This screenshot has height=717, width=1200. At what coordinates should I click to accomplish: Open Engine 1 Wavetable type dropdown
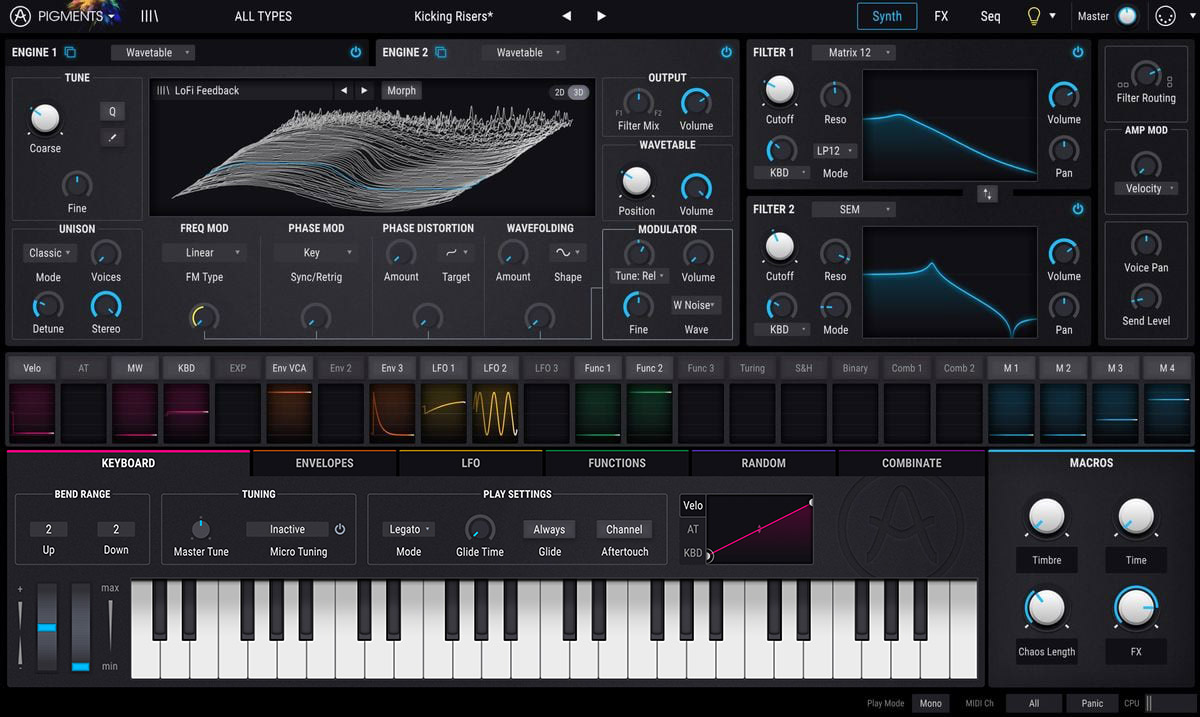click(x=153, y=52)
